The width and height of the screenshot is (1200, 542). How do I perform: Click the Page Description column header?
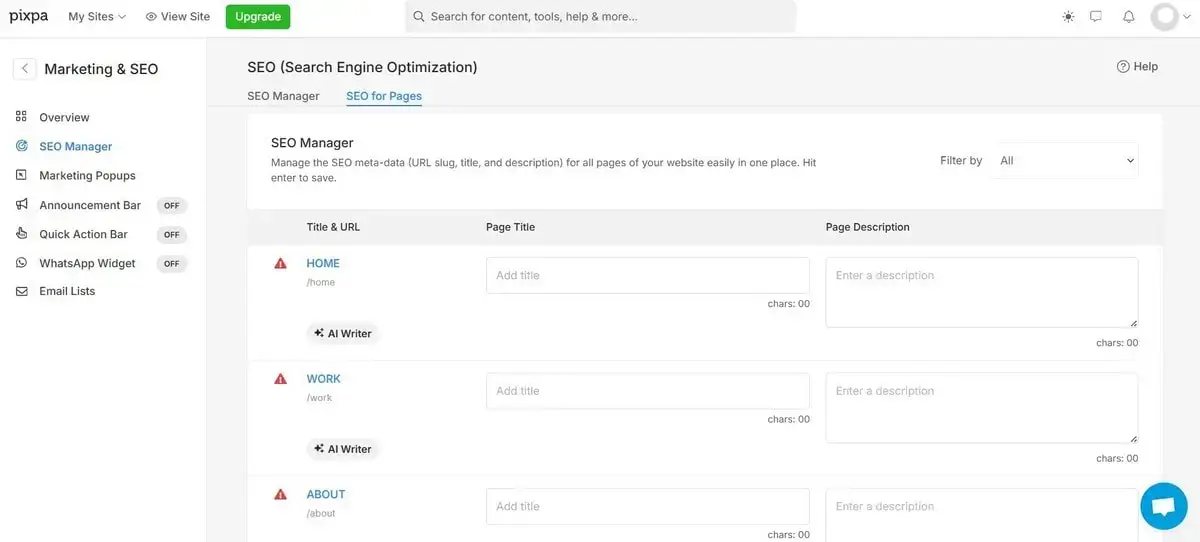coord(868,227)
